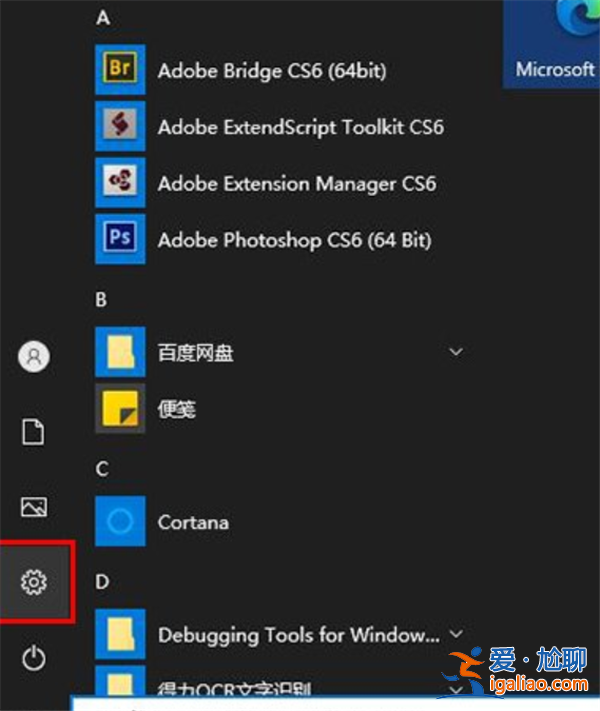600x711 pixels.
Task: Jump to letter D section header
Action: (102, 582)
